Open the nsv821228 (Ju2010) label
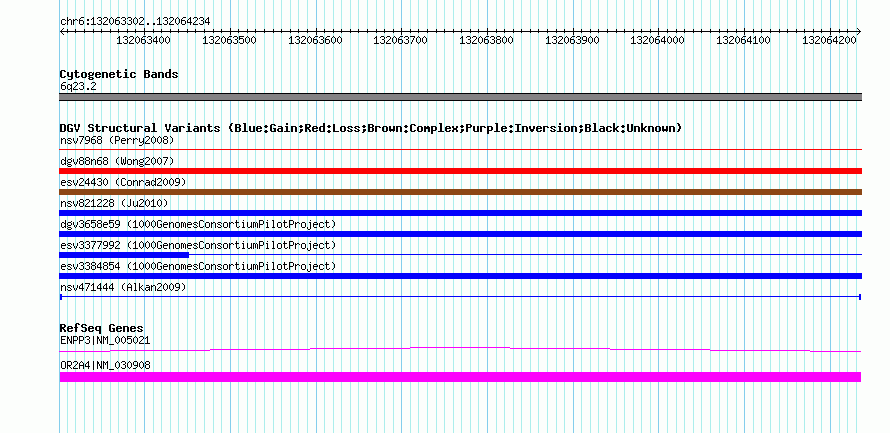The width and height of the screenshot is (890, 433). (114, 203)
